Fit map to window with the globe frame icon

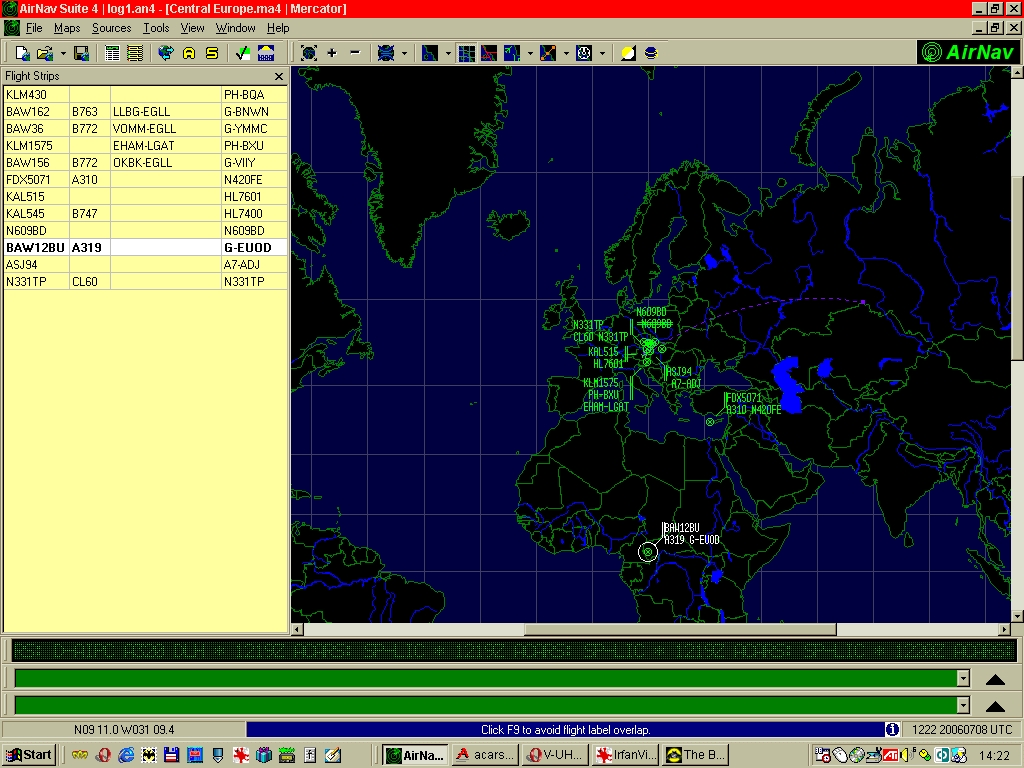309,54
